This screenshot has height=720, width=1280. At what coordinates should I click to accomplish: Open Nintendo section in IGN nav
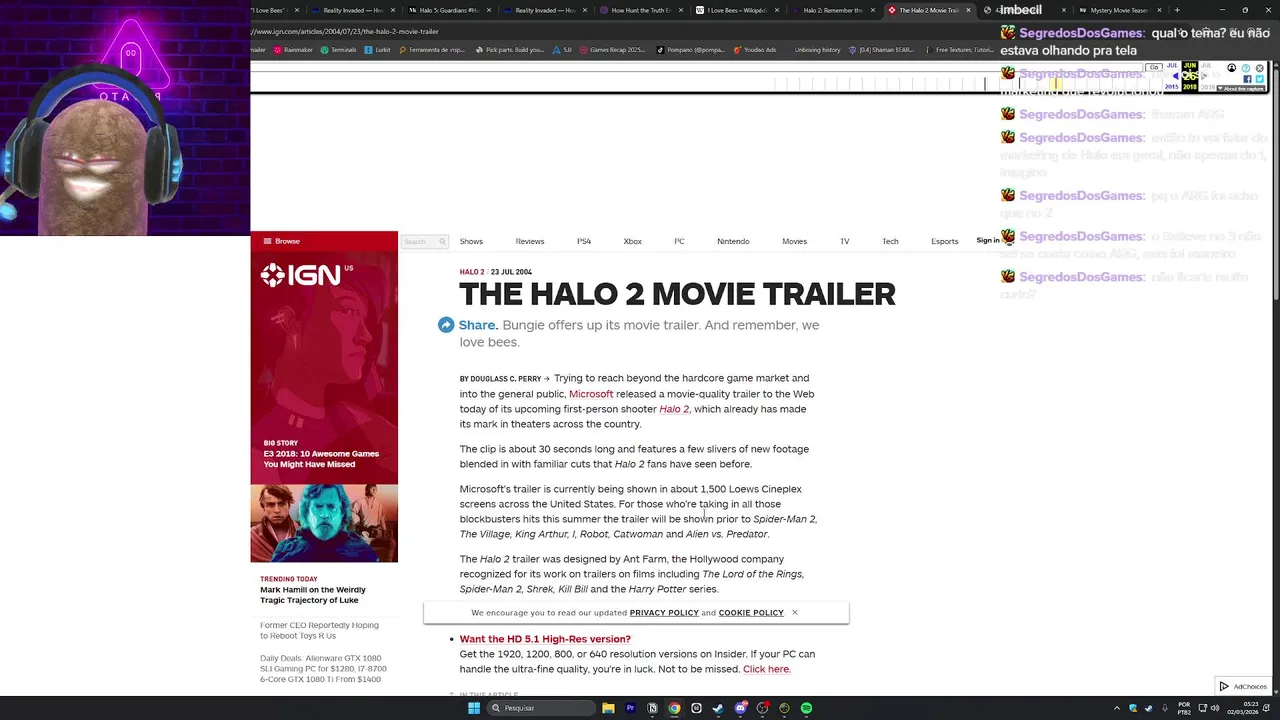point(733,241)
